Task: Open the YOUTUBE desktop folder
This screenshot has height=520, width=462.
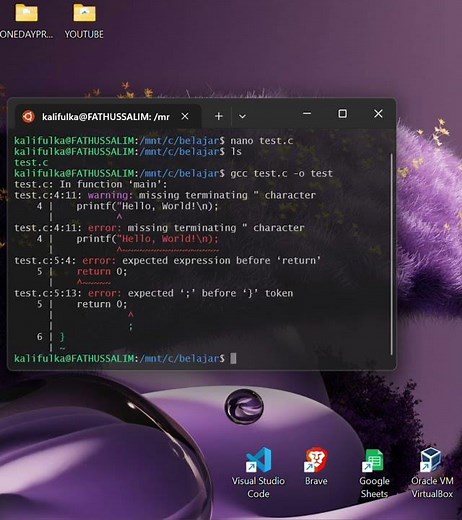Action: pos(84,21)
